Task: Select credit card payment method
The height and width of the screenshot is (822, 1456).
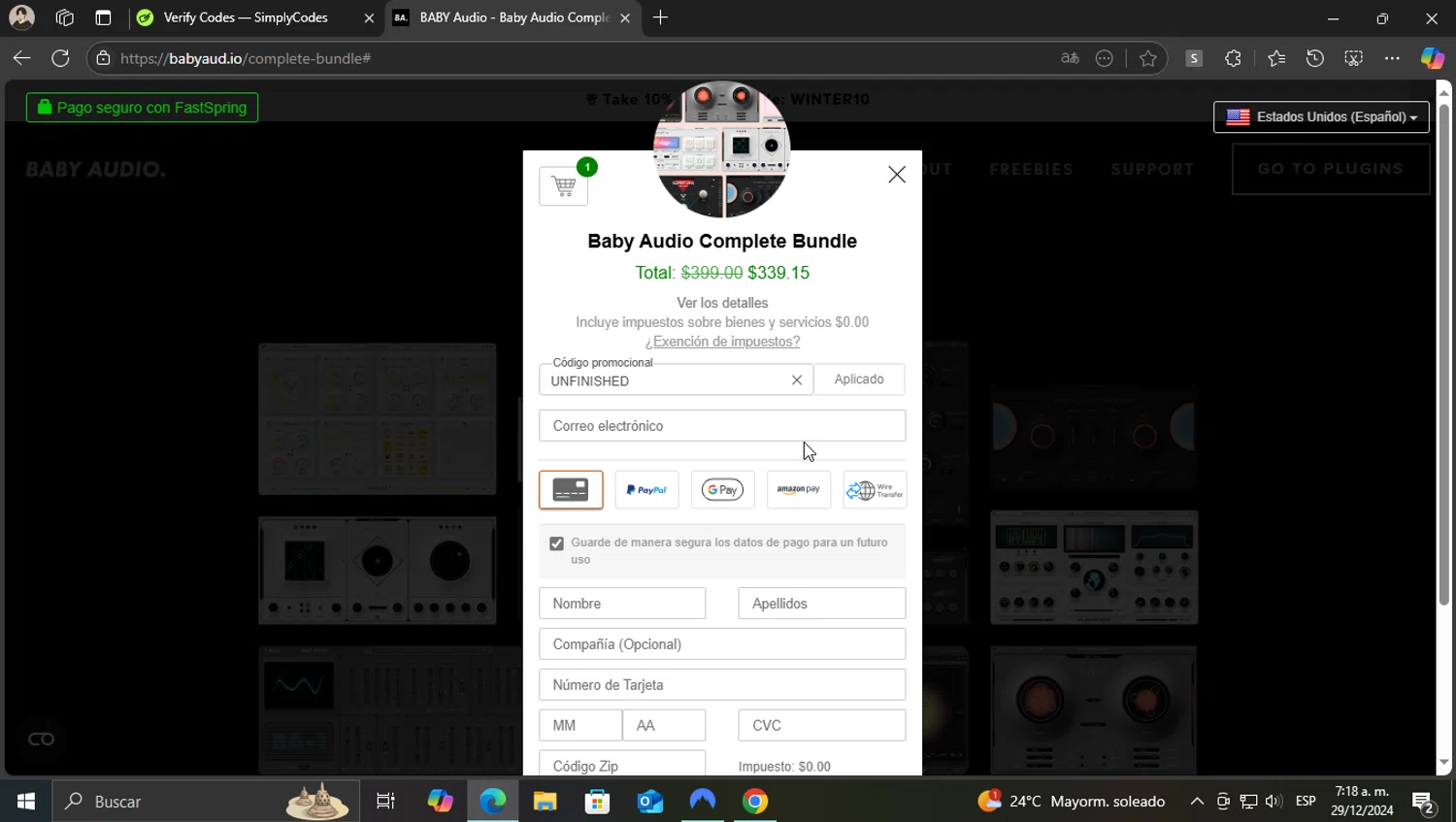Action: click(x=571, y=490)
